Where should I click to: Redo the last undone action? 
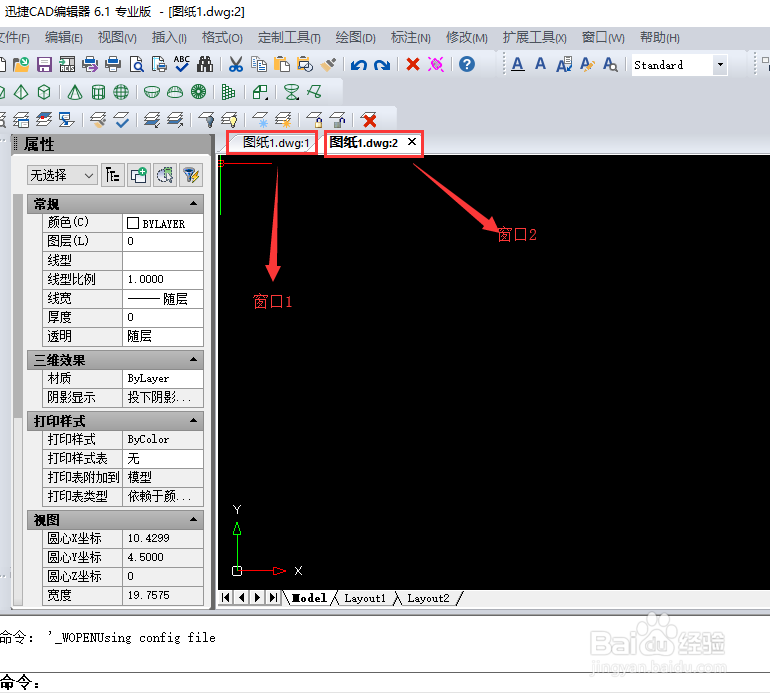[382, 65]
